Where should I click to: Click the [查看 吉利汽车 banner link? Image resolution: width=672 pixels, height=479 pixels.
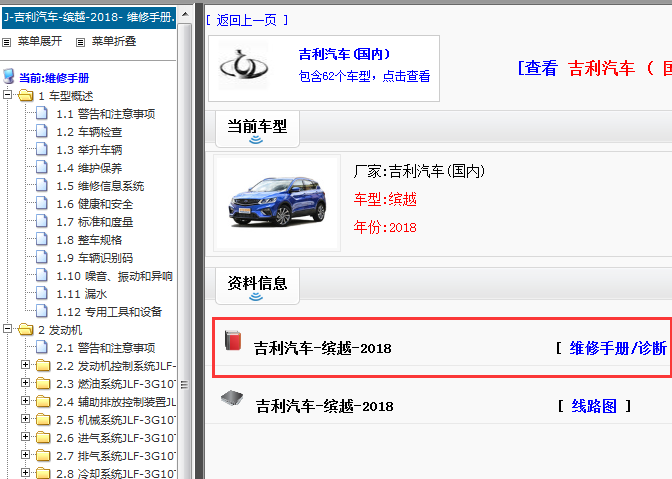click(x=594, y=68)
